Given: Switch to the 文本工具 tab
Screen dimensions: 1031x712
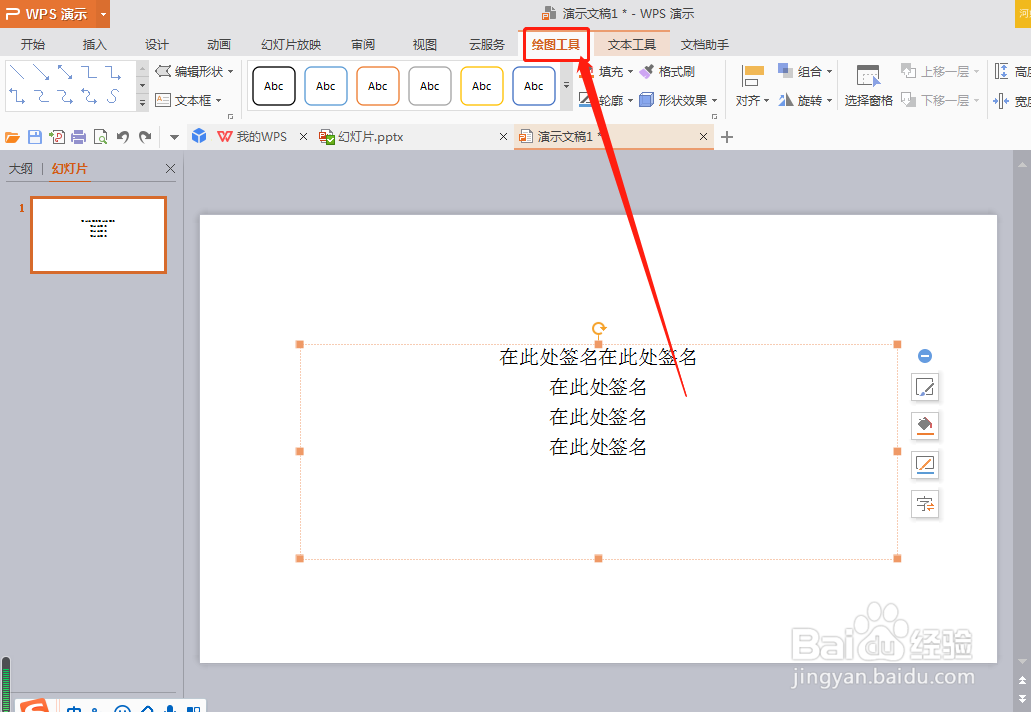Looking at the screenshot, I should 631,44.
